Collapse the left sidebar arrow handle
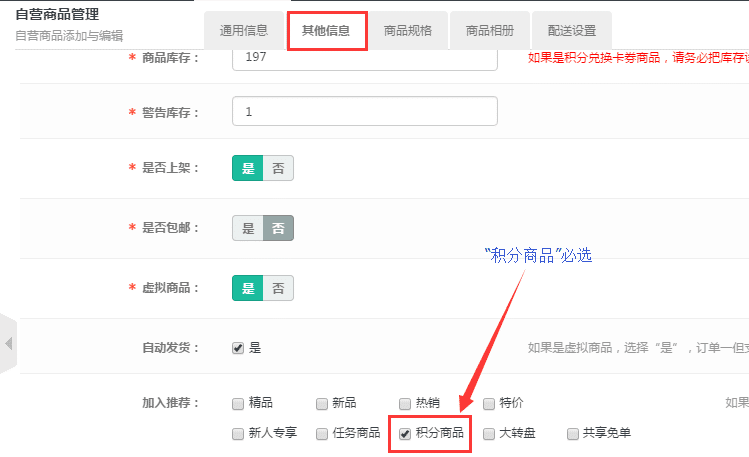The height and width of the screenshot is (457, 749). [x=8, y=344]
